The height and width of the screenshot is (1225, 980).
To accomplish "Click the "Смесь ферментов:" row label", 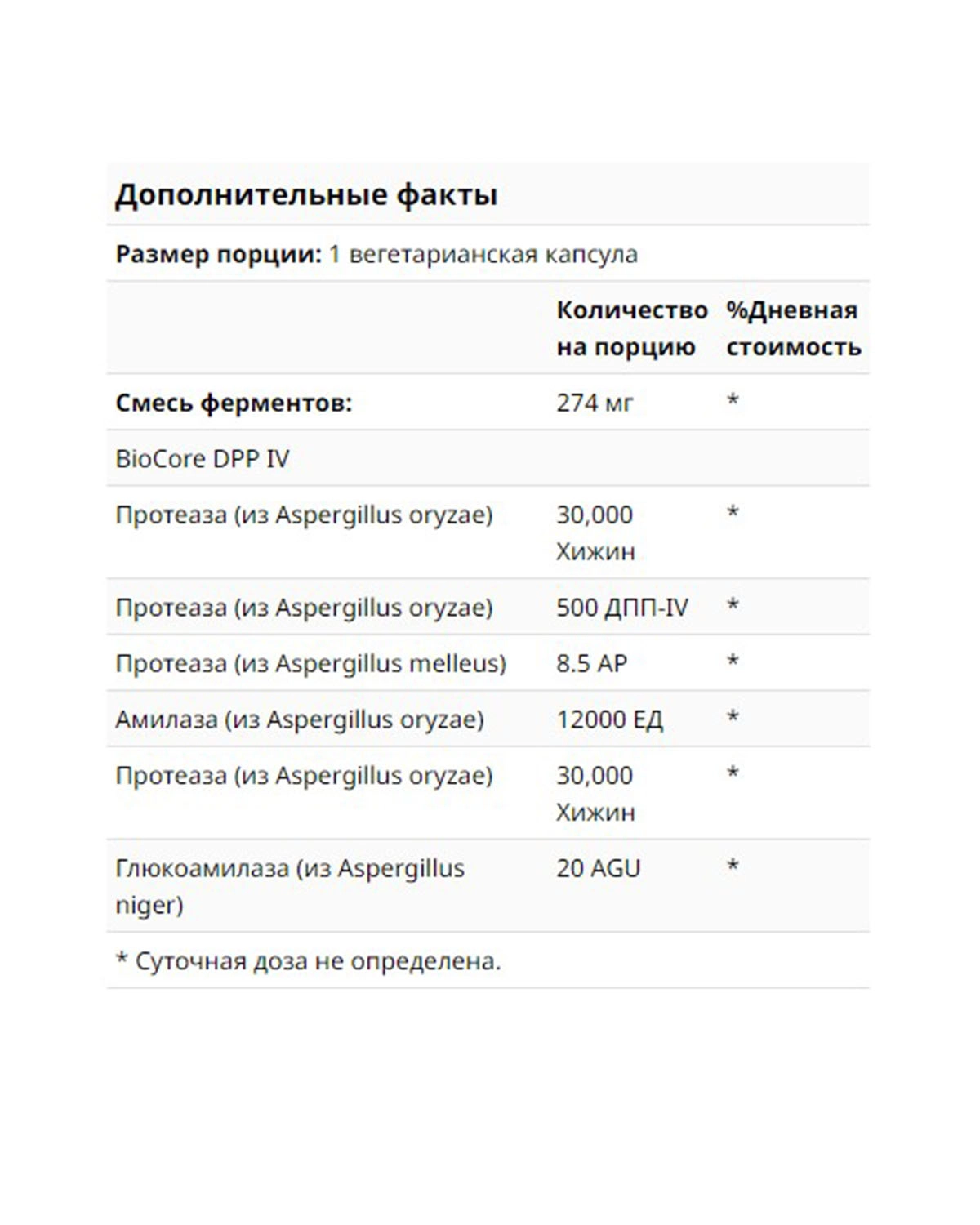I will pos(234,403).
